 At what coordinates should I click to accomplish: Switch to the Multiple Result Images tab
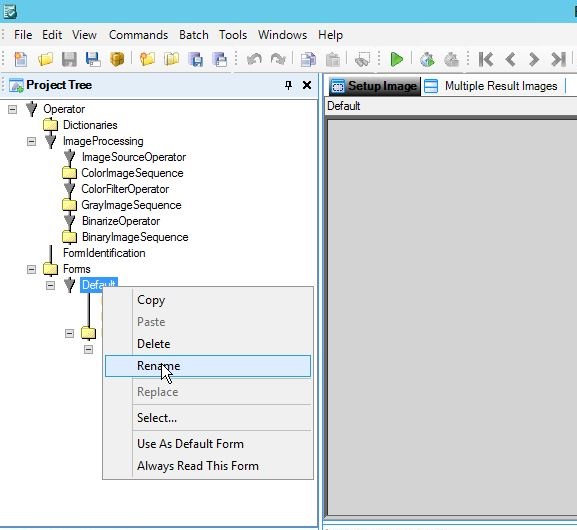(492, 86)
